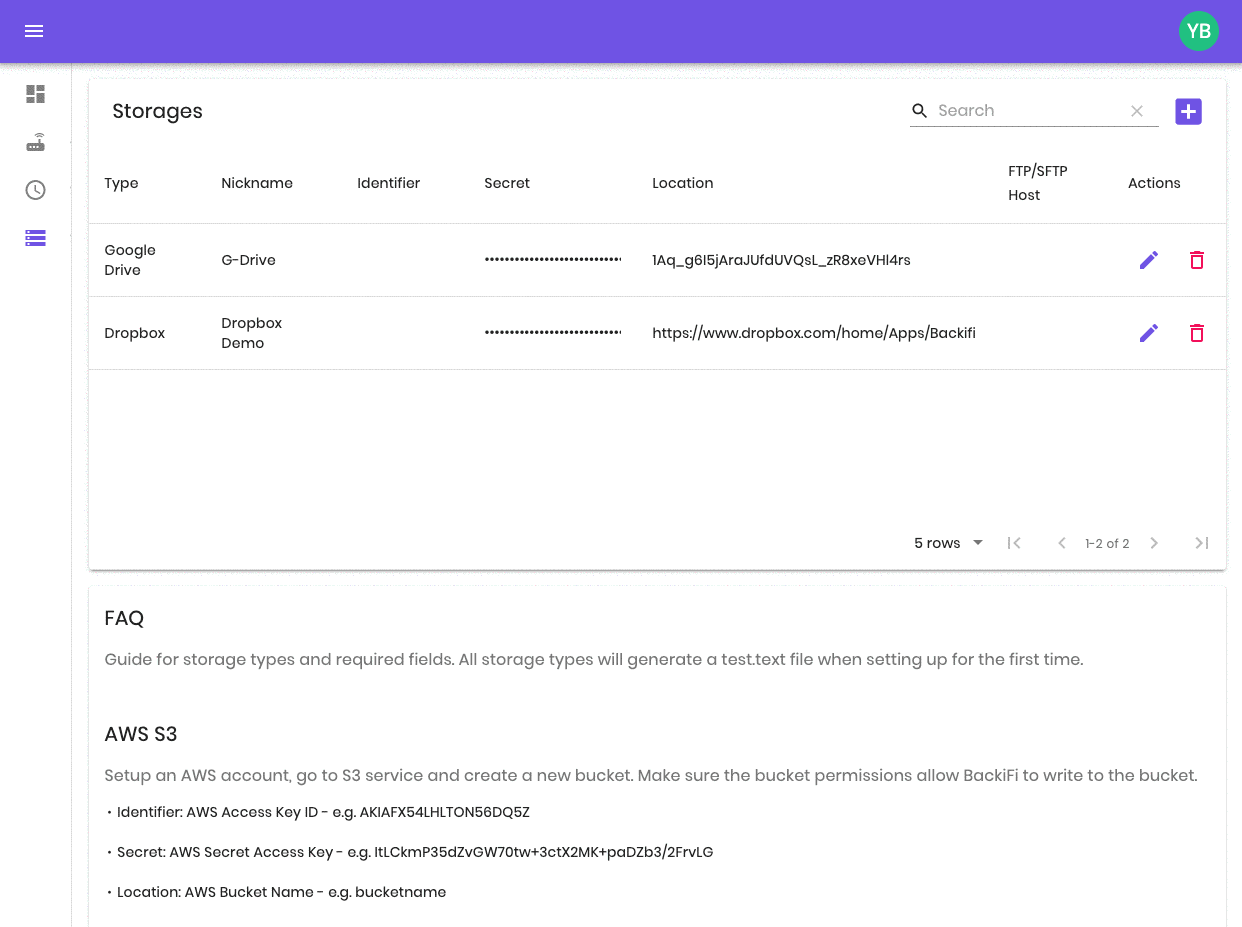Click the 1-2 of 2 pagination text

1107,544
